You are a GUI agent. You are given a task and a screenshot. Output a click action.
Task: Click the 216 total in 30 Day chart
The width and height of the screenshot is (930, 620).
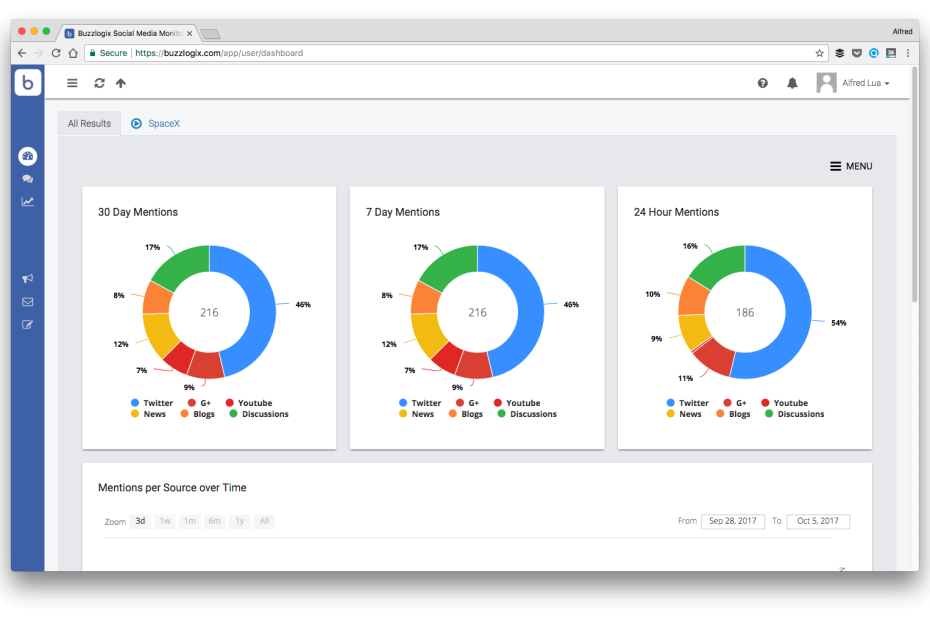[209, 312]
